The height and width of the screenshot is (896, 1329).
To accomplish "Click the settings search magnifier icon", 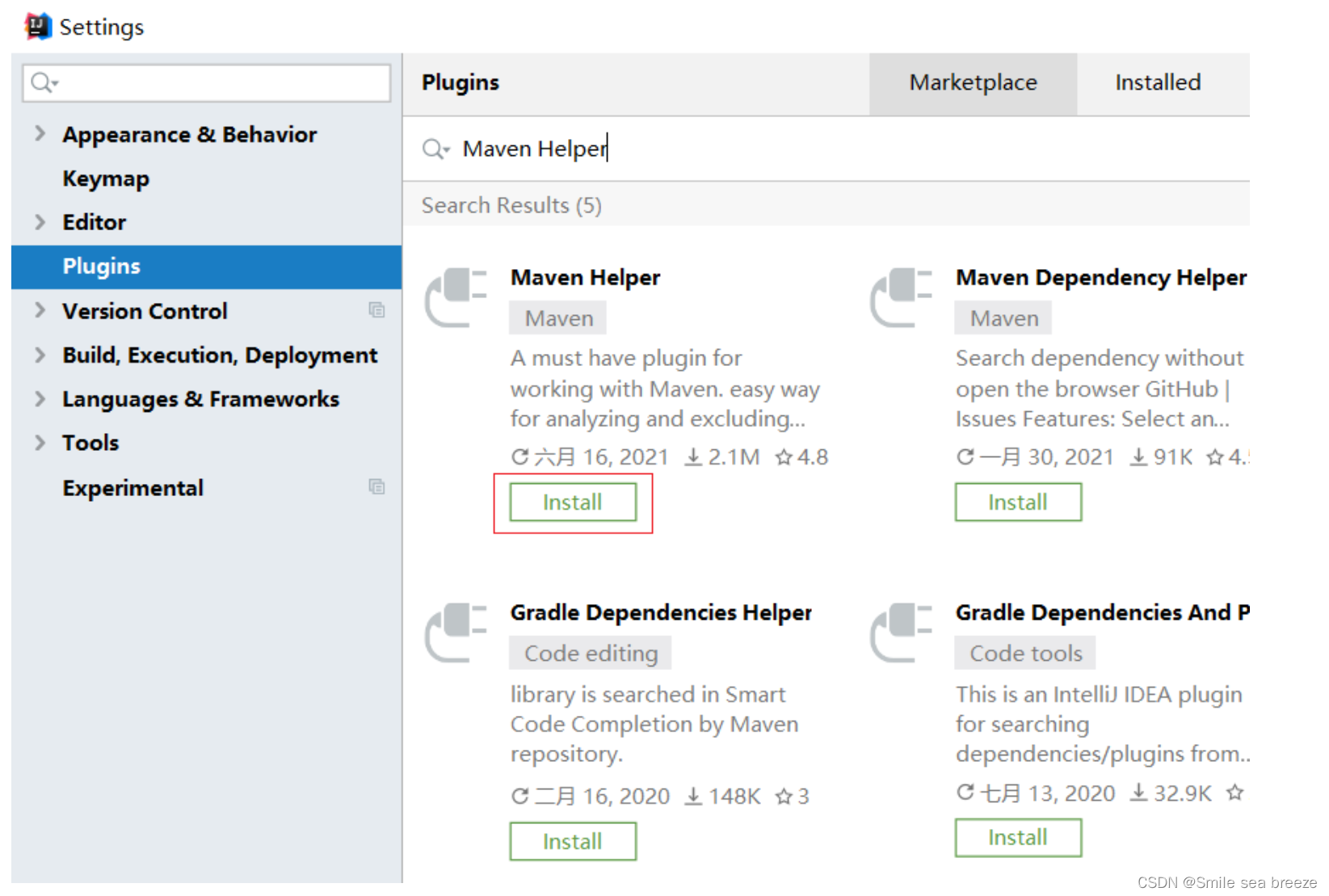I will click(x=44, y=82).
